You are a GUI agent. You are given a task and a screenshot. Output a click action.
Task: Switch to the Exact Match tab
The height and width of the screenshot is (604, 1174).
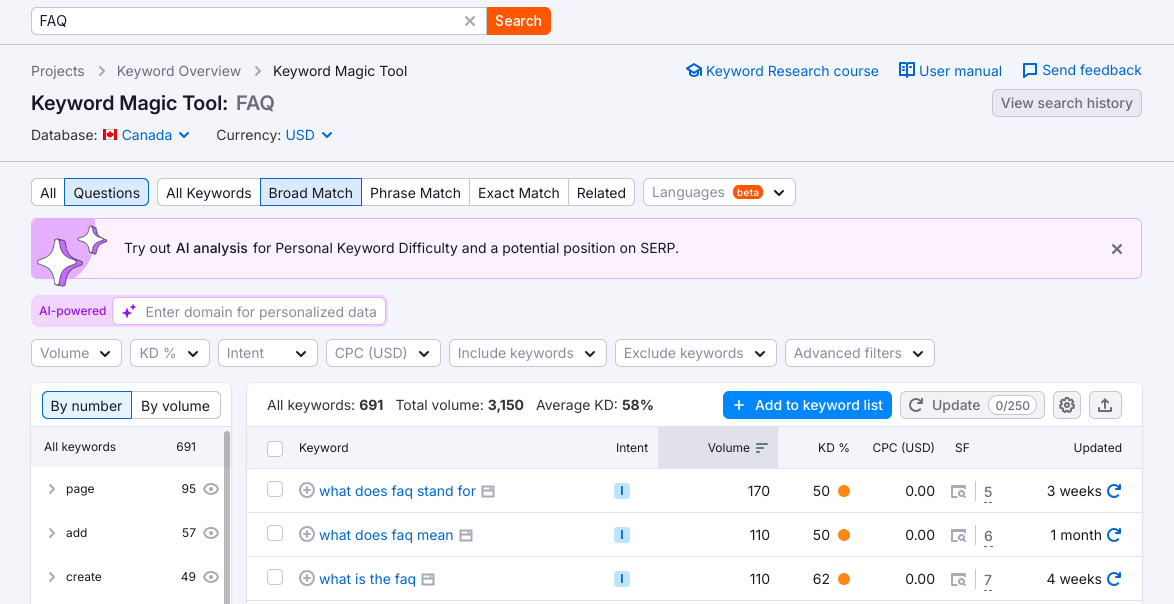[518, 192]
